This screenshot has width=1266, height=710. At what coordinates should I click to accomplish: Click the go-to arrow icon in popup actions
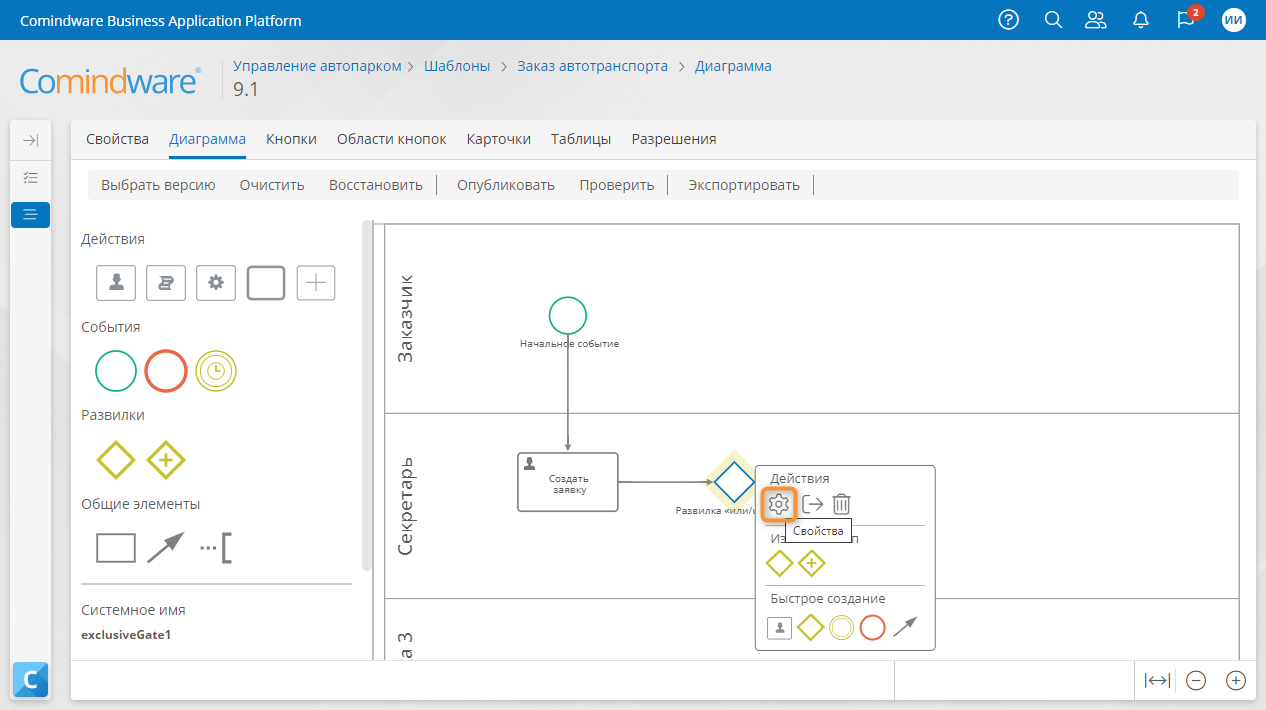[x=812, y=505]
